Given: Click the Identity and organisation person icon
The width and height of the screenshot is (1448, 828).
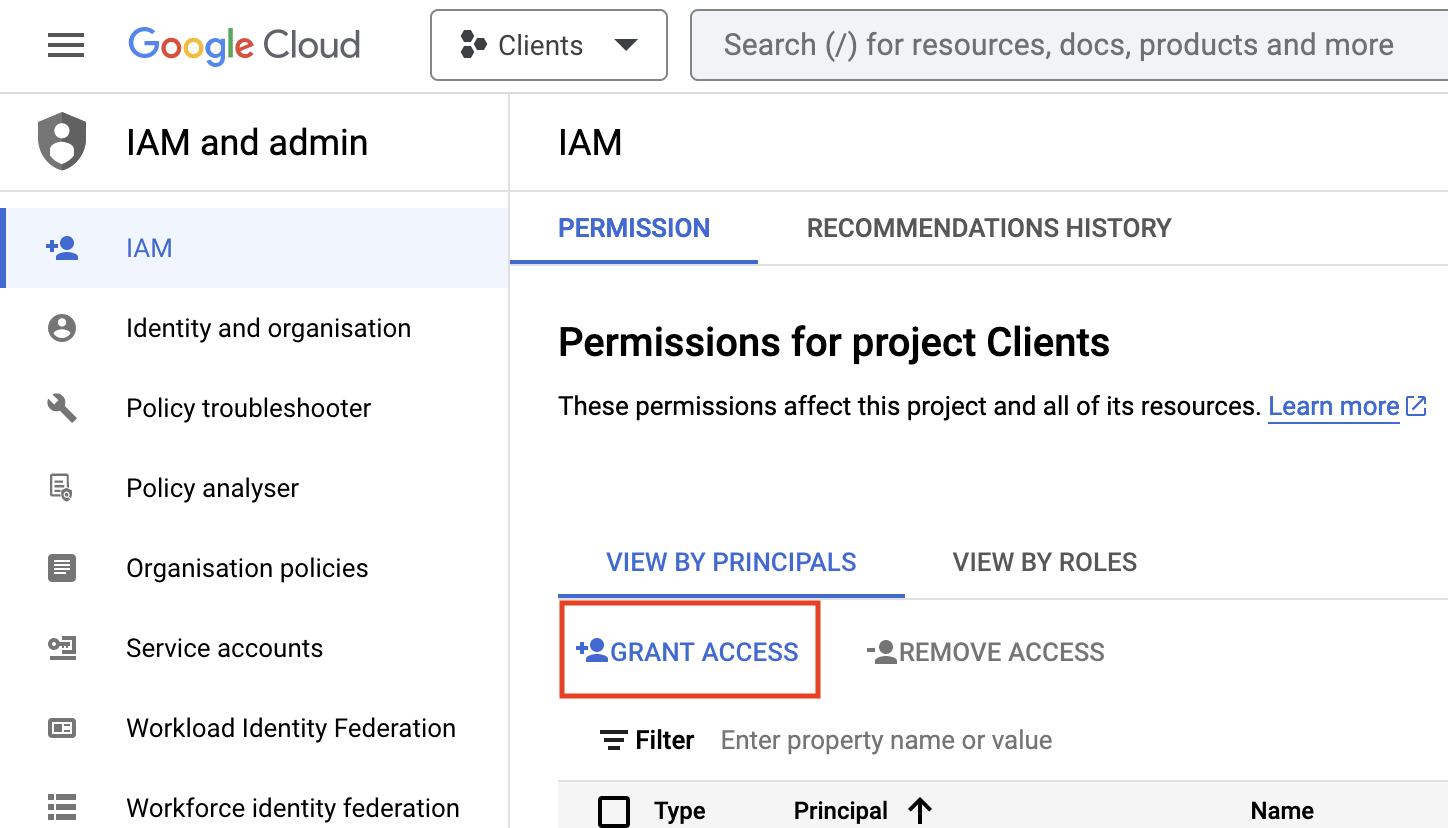Looking at the screenshot, I should 62,328.
